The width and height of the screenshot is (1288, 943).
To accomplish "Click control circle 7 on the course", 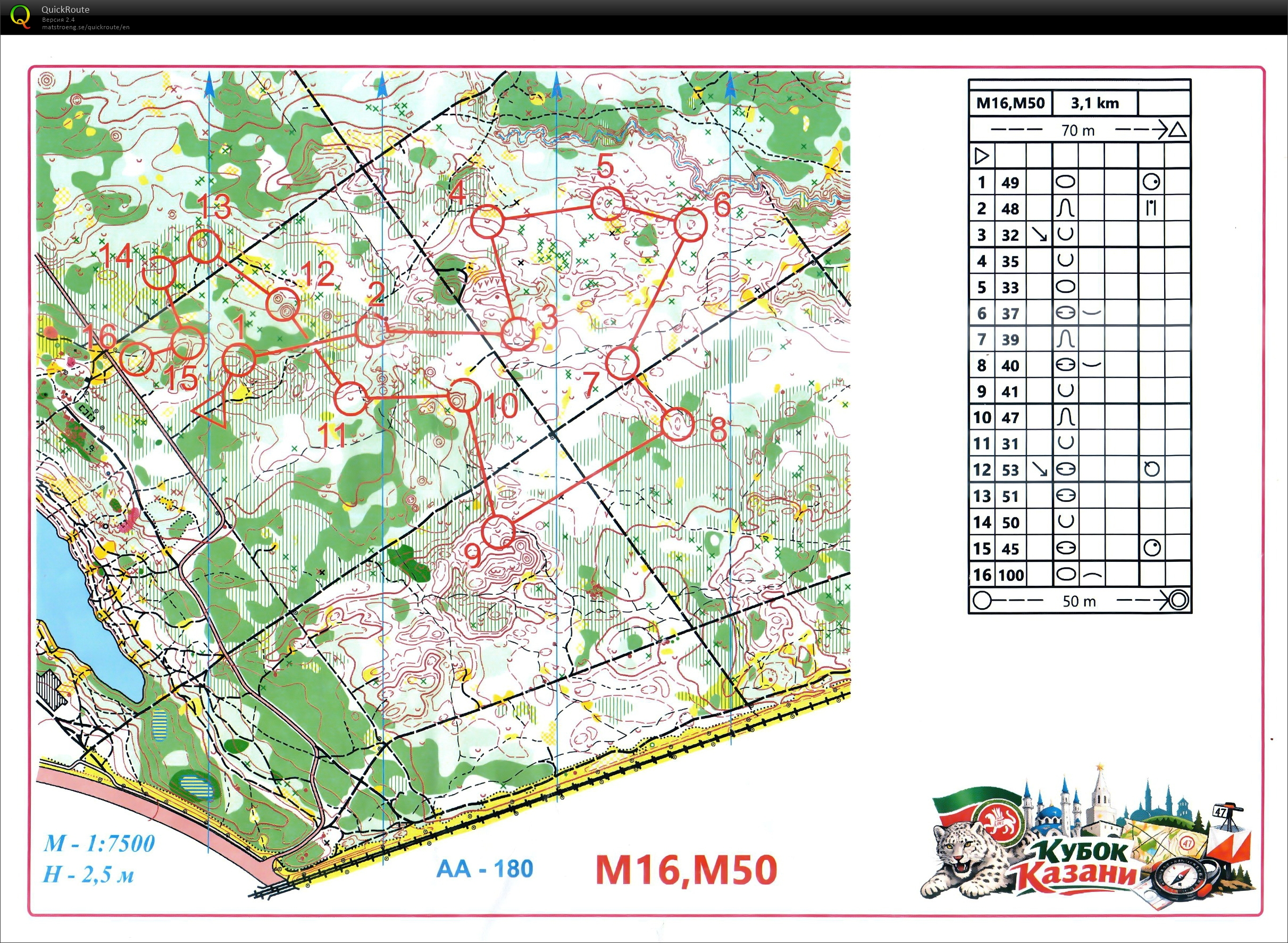I will point(621,363).
